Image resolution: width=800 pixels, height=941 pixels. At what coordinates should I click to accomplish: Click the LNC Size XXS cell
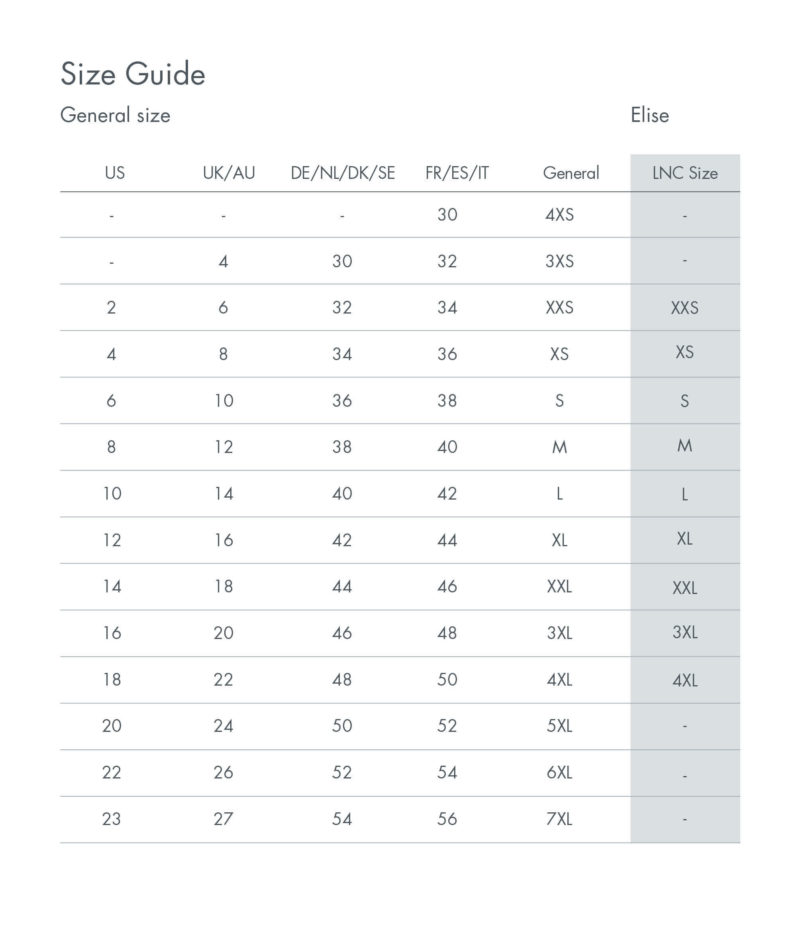(x=685, y=308)
